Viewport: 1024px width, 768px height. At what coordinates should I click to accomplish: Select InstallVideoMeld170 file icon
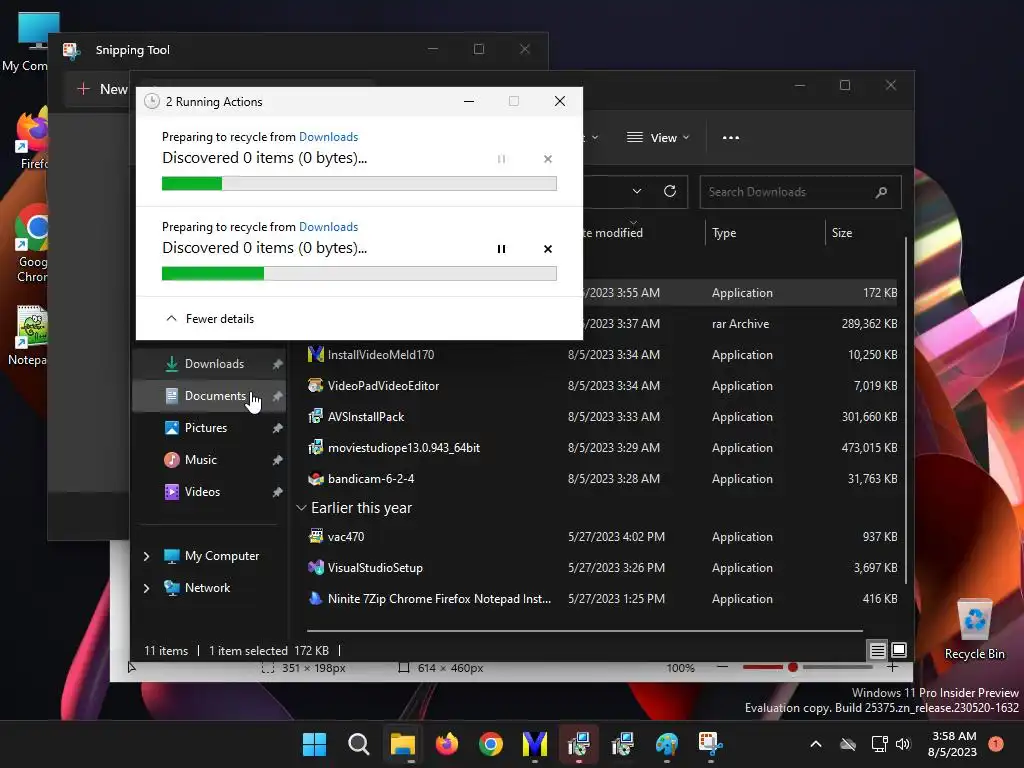point(316,355)
